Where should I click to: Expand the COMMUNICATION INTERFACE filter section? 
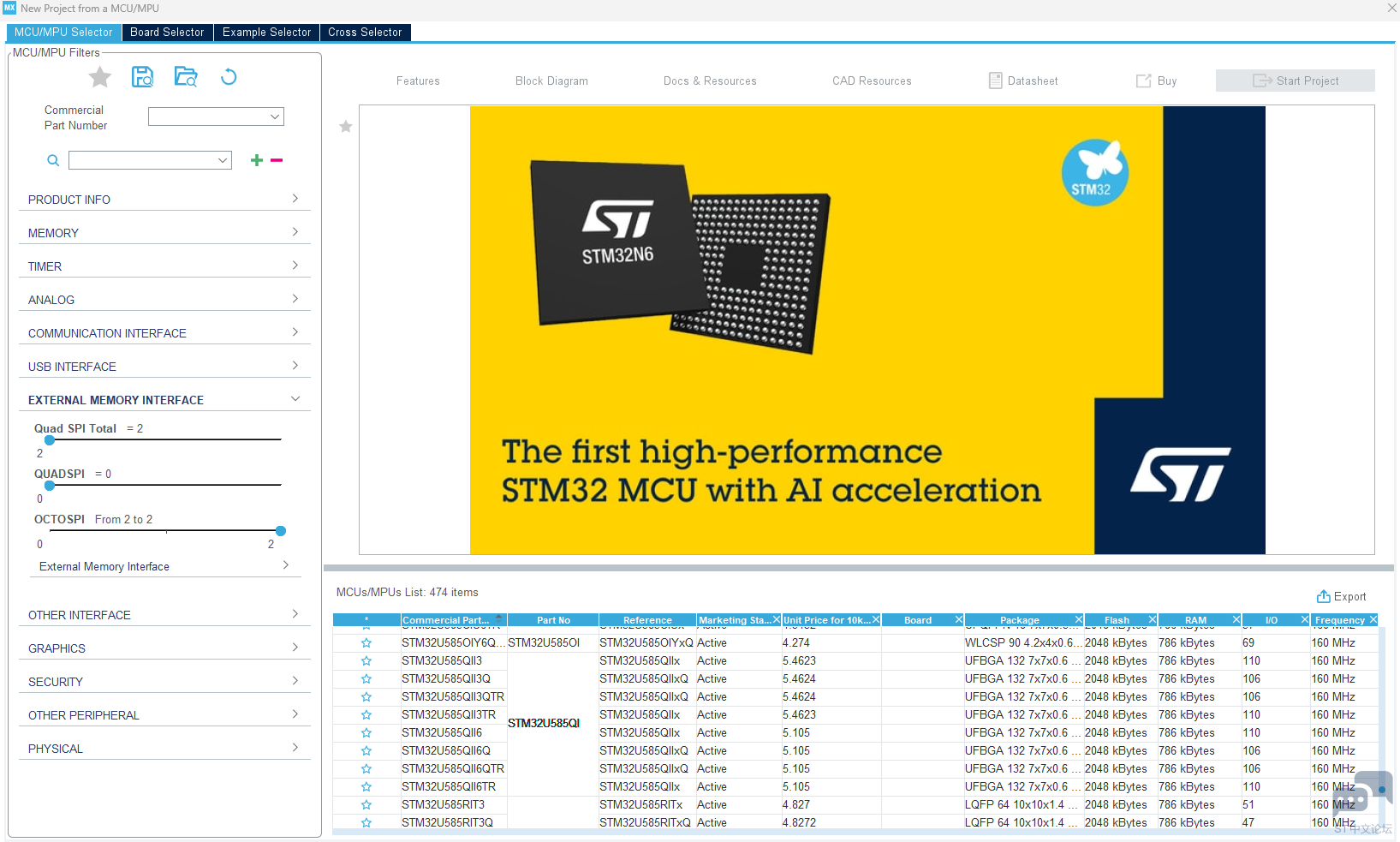(164, 332)
